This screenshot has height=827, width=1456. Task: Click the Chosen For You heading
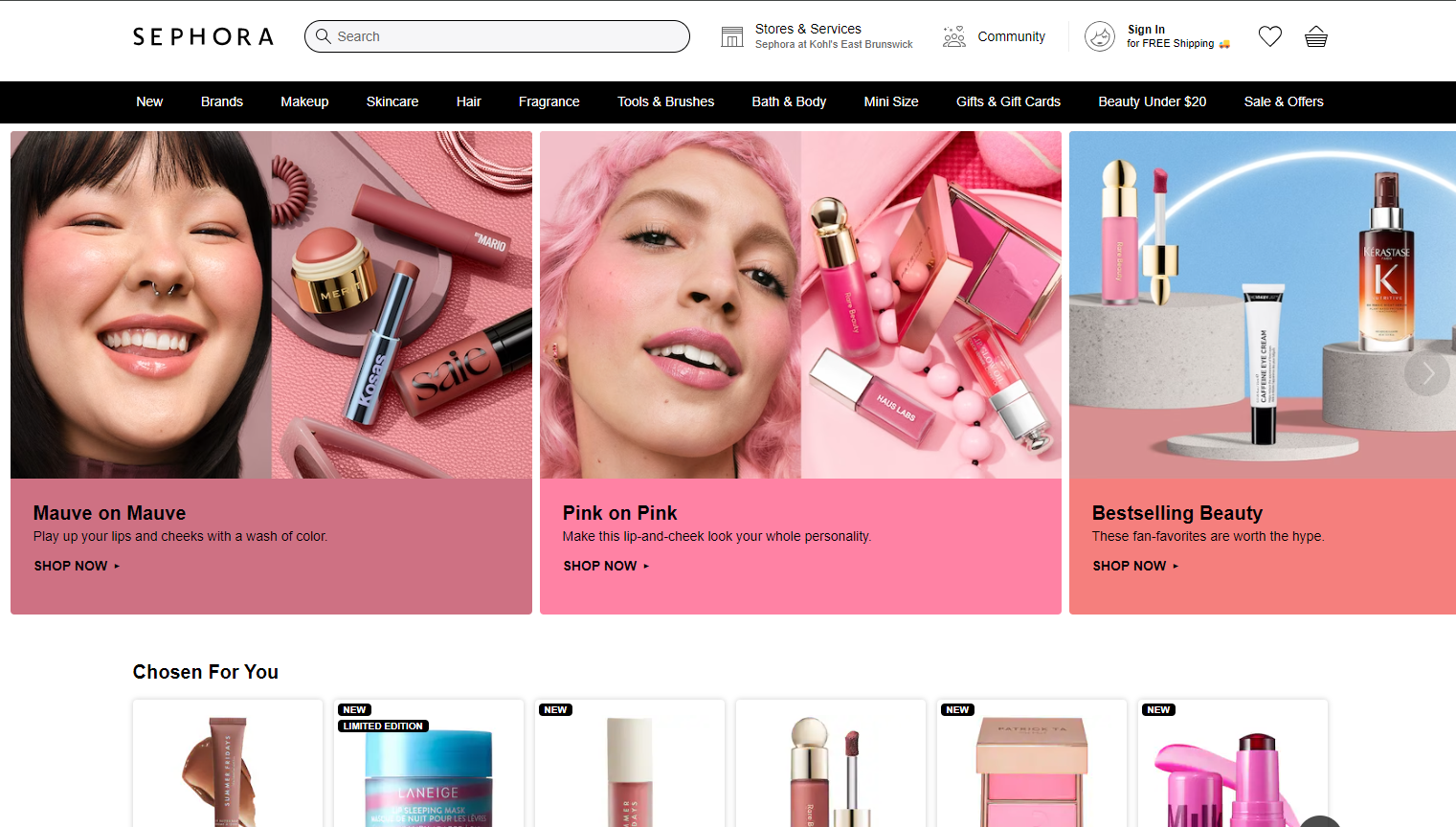[206, 672]
